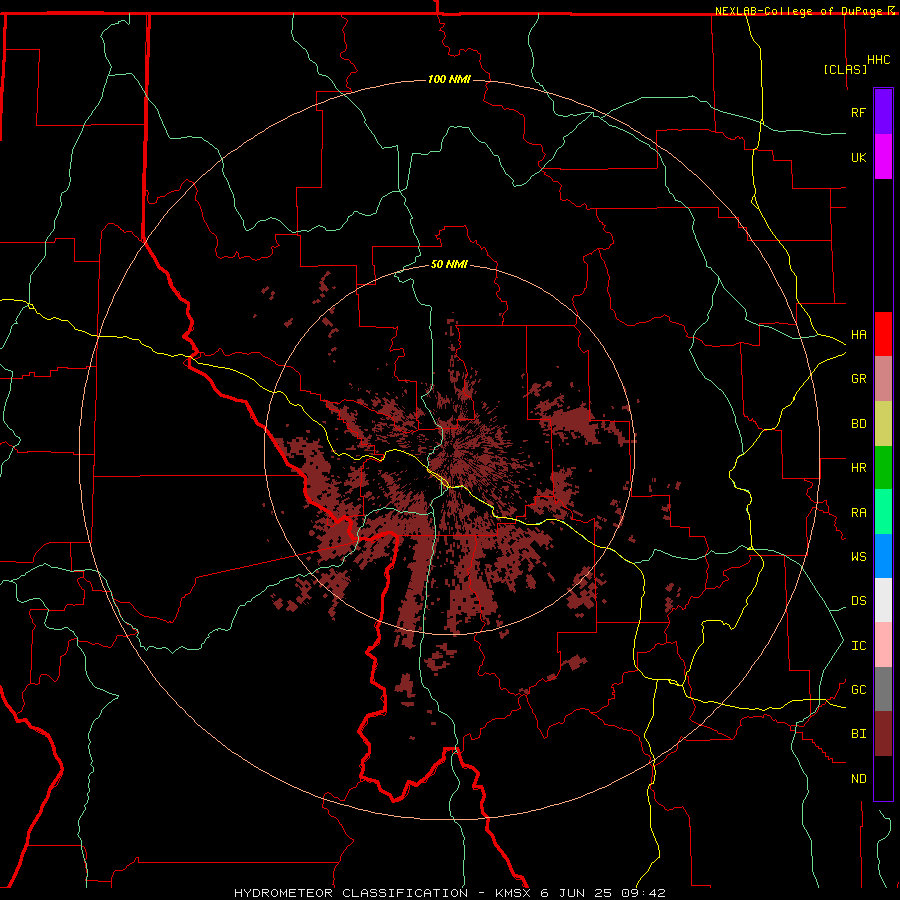Click the "09:42" timestamp text
900x900 pixels.
click(x=641, y=893)
